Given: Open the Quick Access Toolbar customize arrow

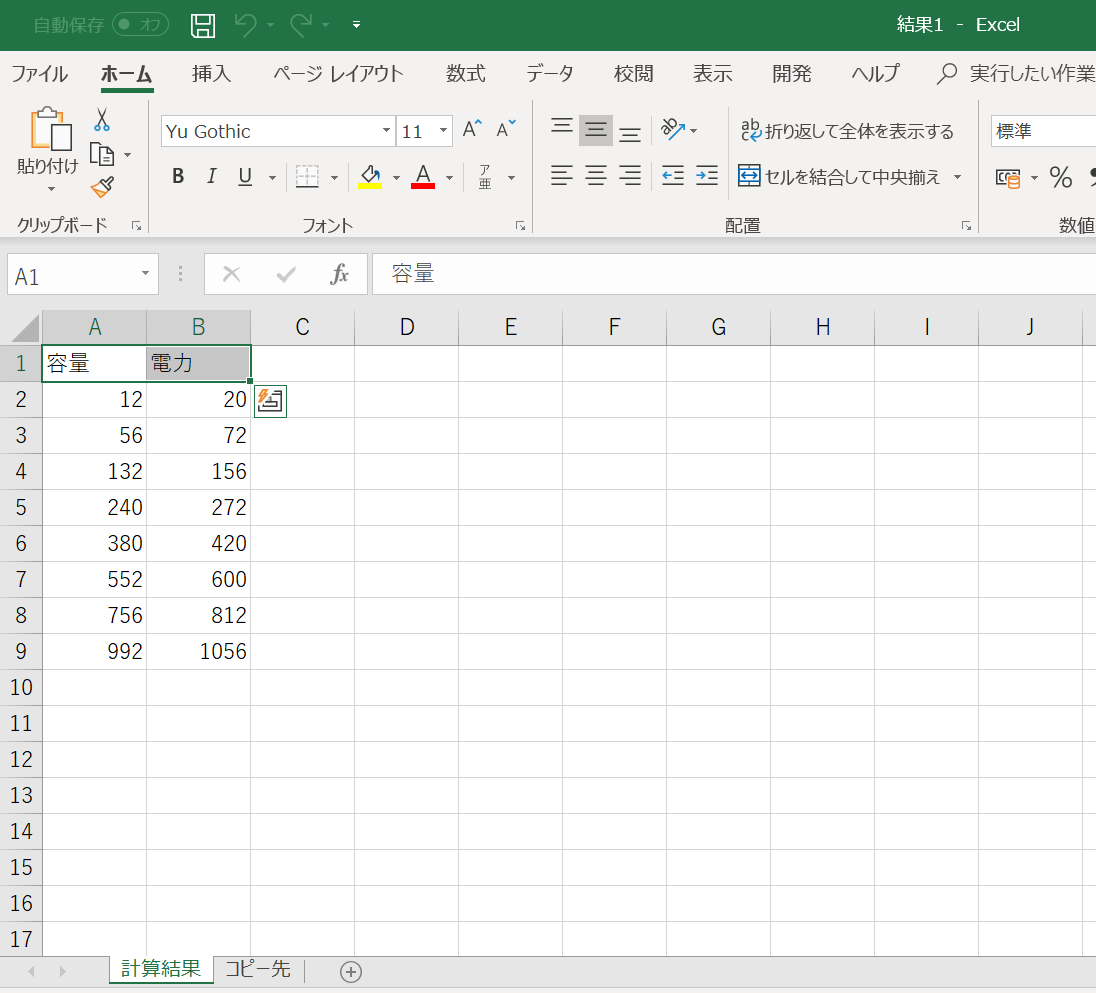Looking at the screenshot, I should [356, 25].
